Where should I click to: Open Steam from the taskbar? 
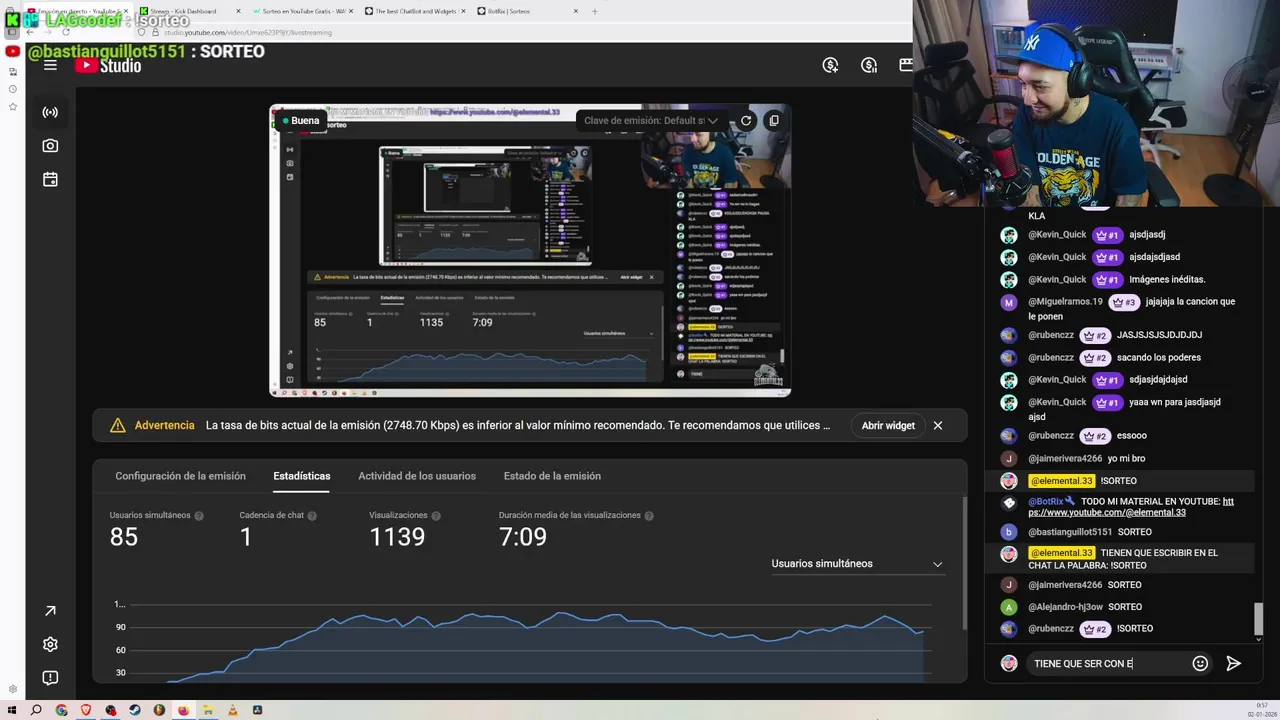point(135,710)
